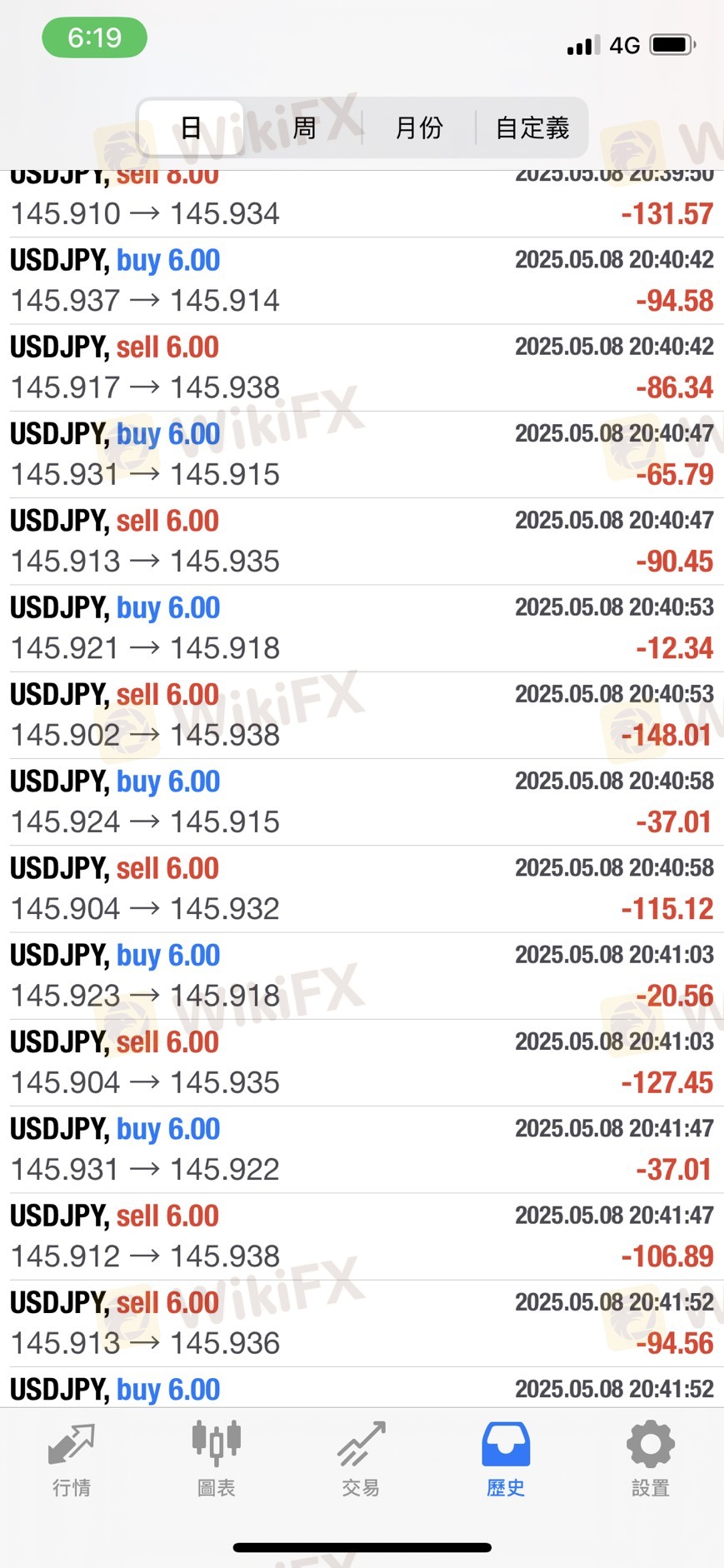Tap the cellular signal bars icon

[582, 45]
